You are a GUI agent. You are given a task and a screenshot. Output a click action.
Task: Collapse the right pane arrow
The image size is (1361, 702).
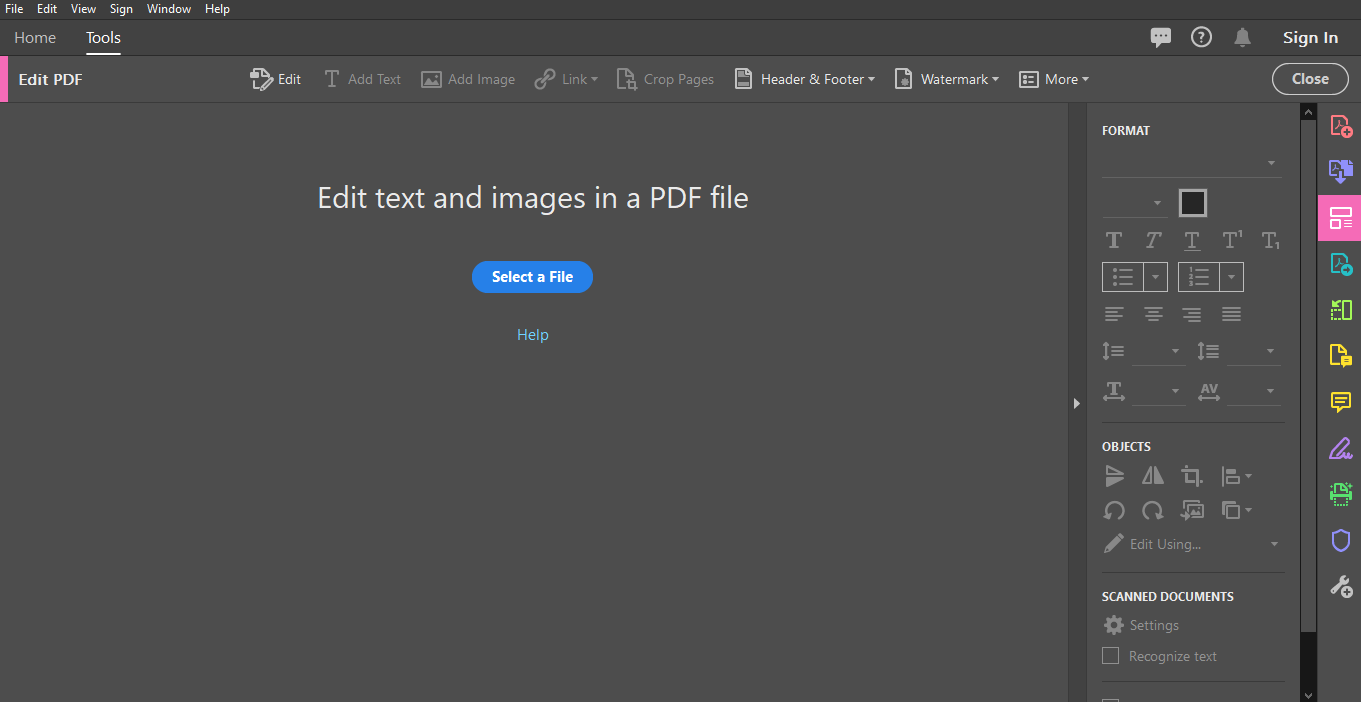pyautogui.click(x=1077, y=403)
